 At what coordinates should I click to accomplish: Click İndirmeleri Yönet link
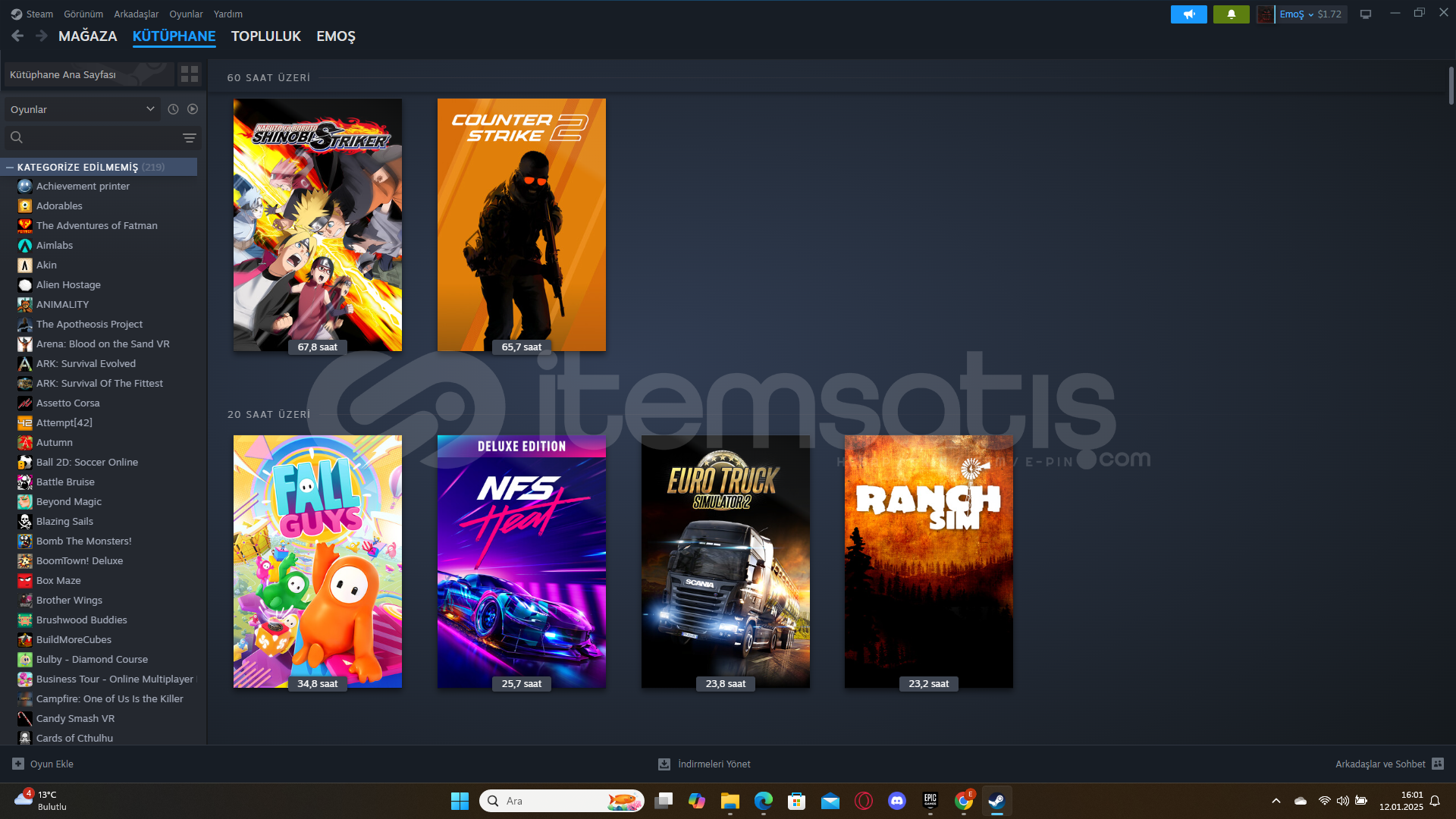point(714,764)
